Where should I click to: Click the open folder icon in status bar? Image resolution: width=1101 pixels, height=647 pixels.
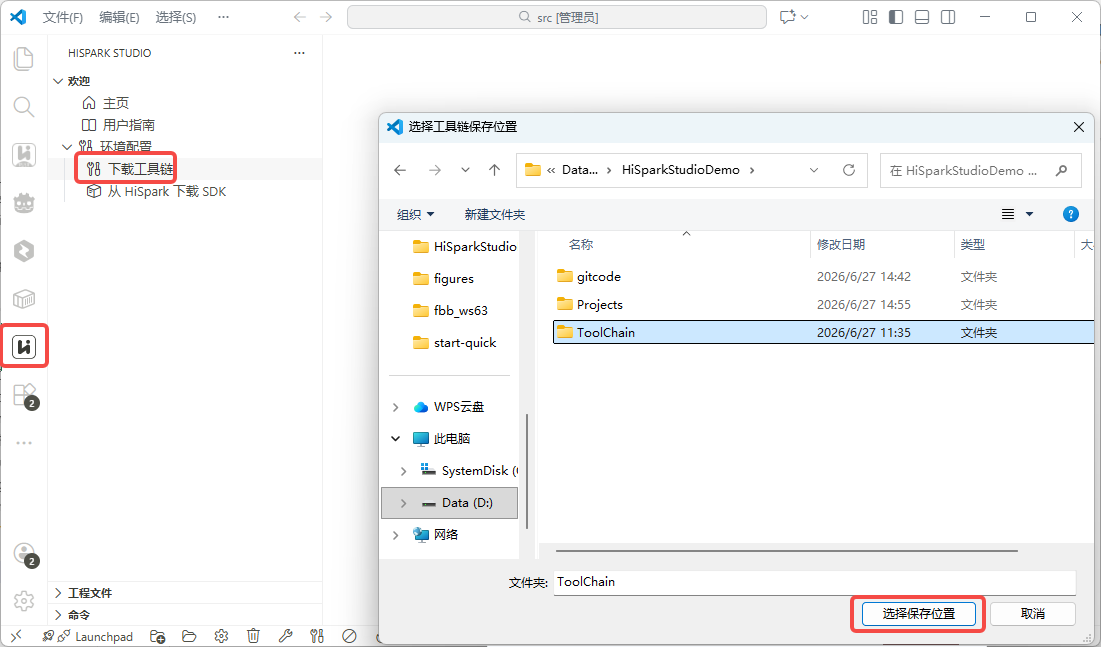[189, 636]
